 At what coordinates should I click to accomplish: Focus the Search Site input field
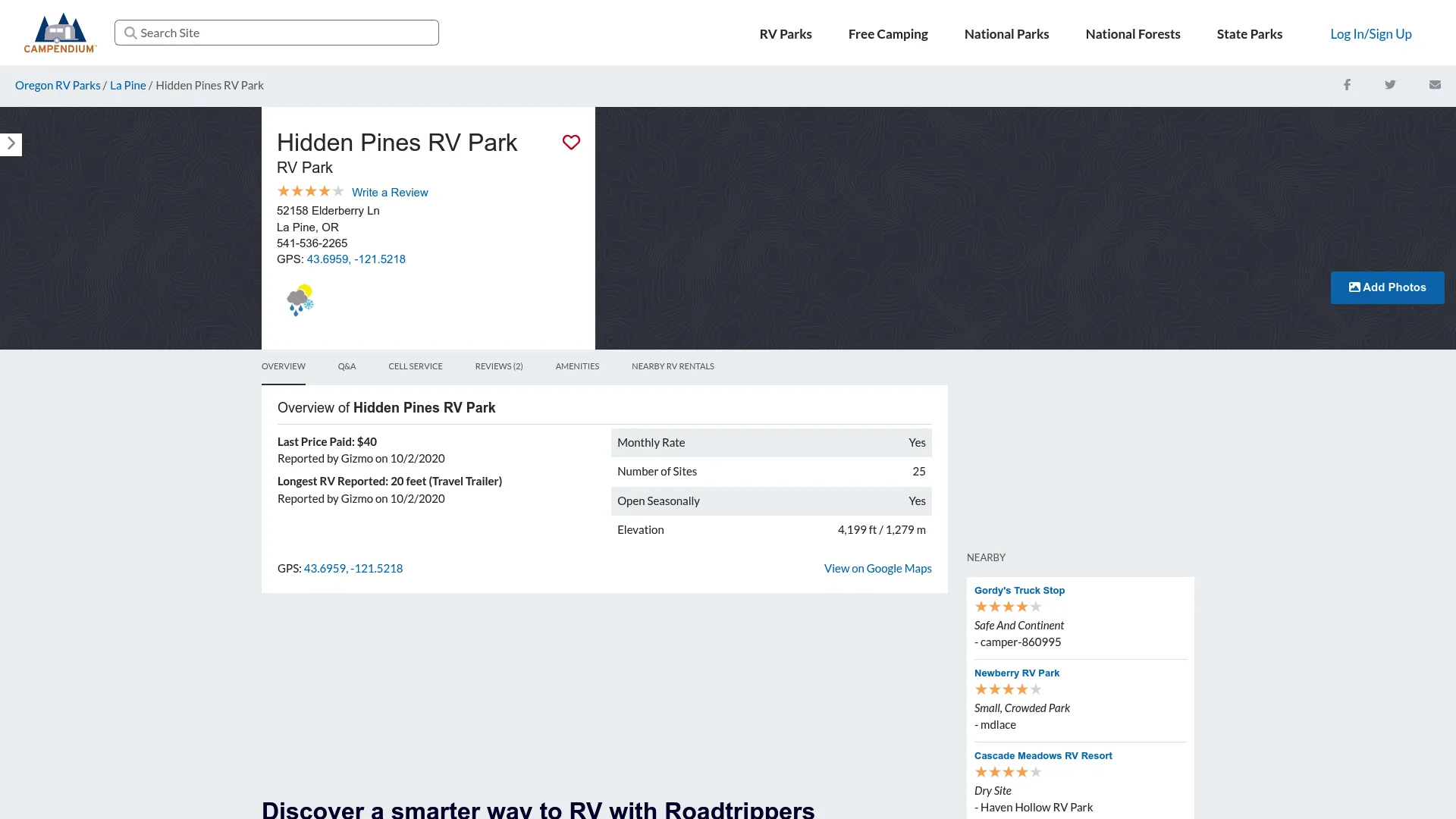(287, 33)
